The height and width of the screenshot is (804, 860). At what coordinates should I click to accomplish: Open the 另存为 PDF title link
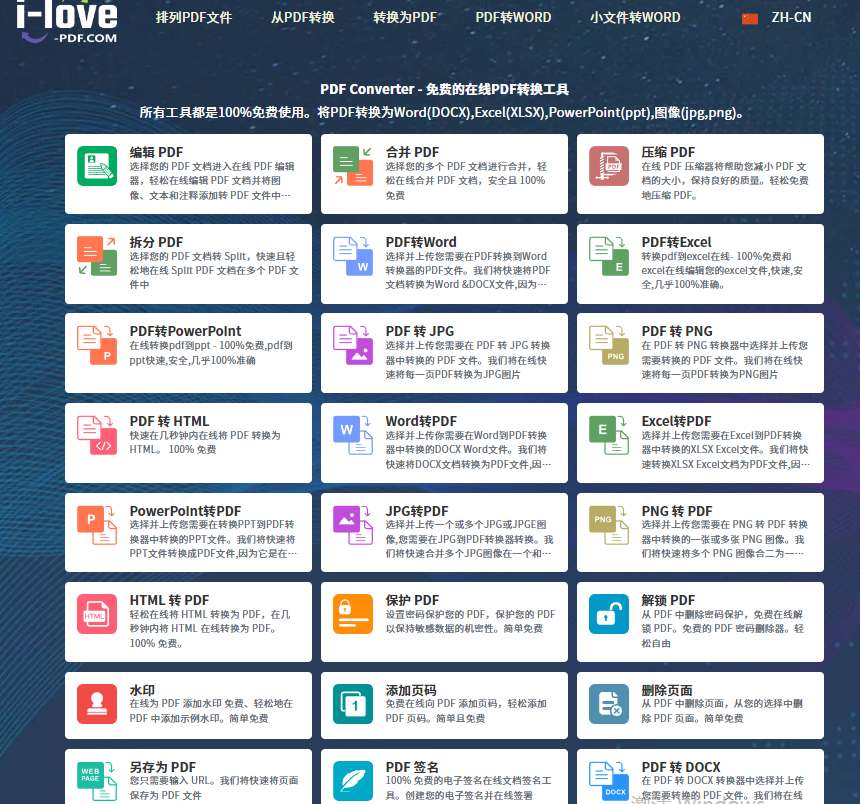coord(162,767)
